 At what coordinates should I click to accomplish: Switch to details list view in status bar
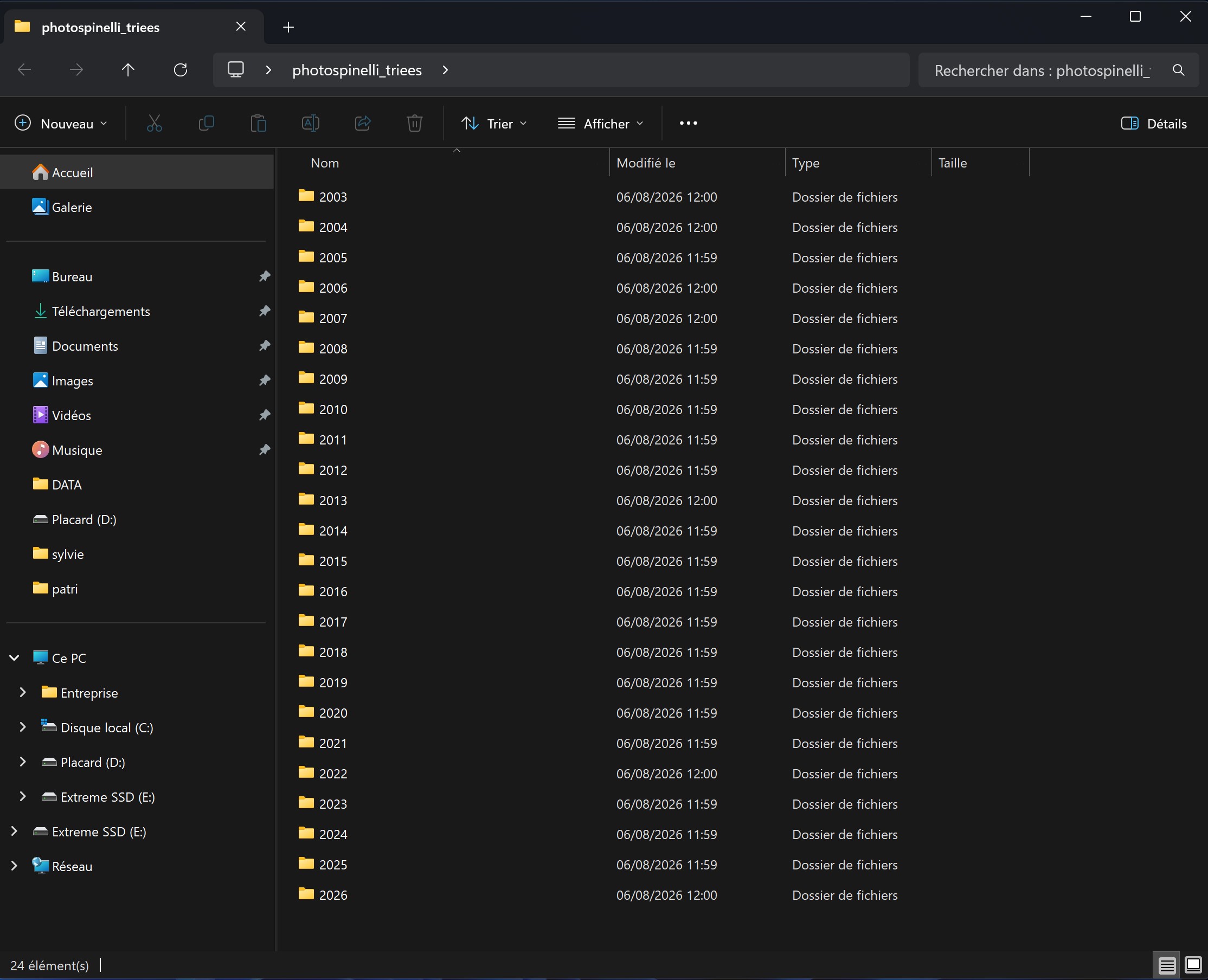point(1167,965)
